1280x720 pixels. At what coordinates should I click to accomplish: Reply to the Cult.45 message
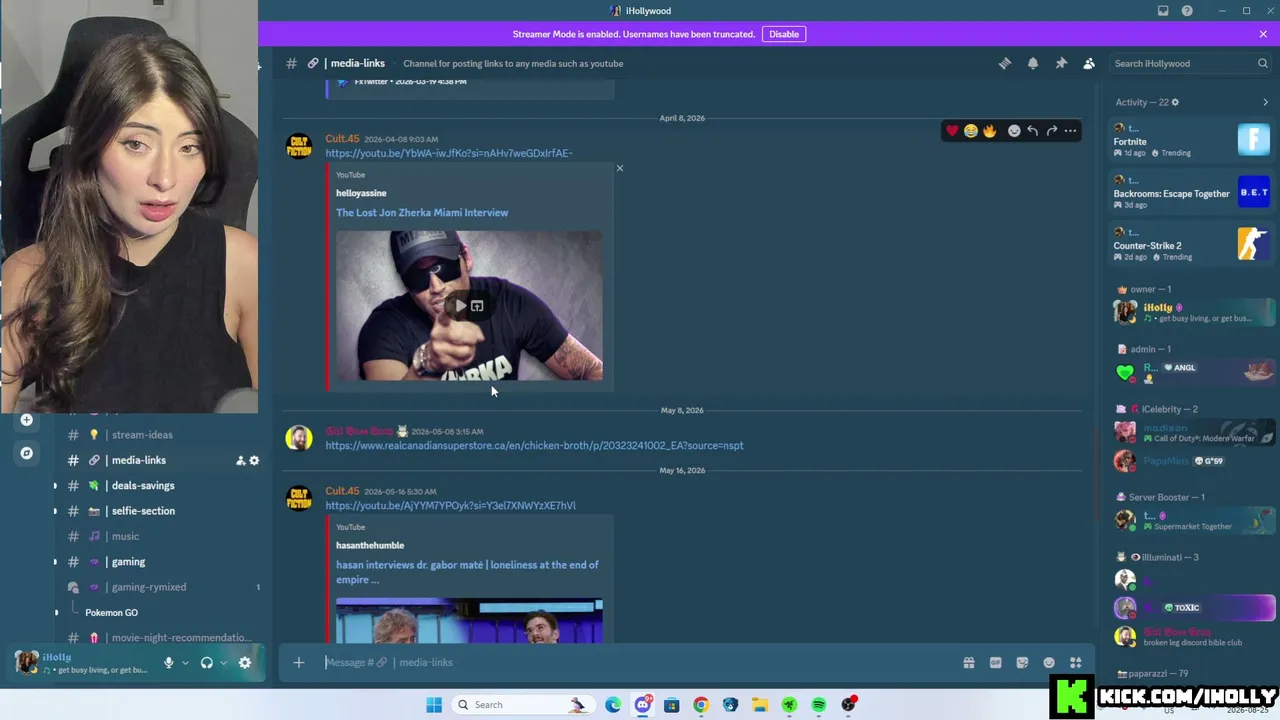point(1033,131)
